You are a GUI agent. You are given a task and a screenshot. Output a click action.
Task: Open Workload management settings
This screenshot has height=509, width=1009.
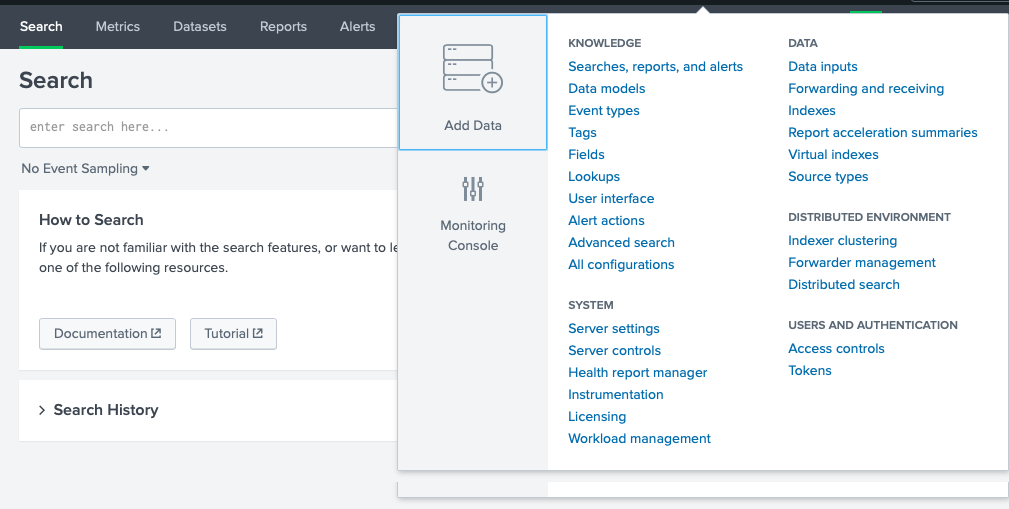tap(639, 439)
